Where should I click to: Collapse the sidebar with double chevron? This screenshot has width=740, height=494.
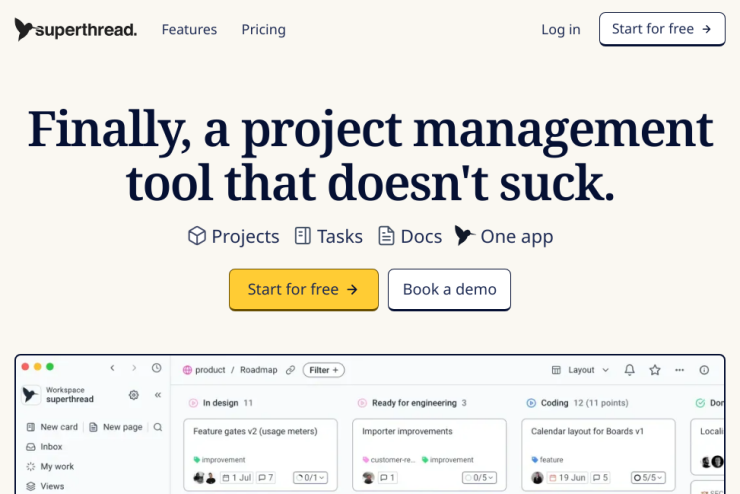point(158,395)
